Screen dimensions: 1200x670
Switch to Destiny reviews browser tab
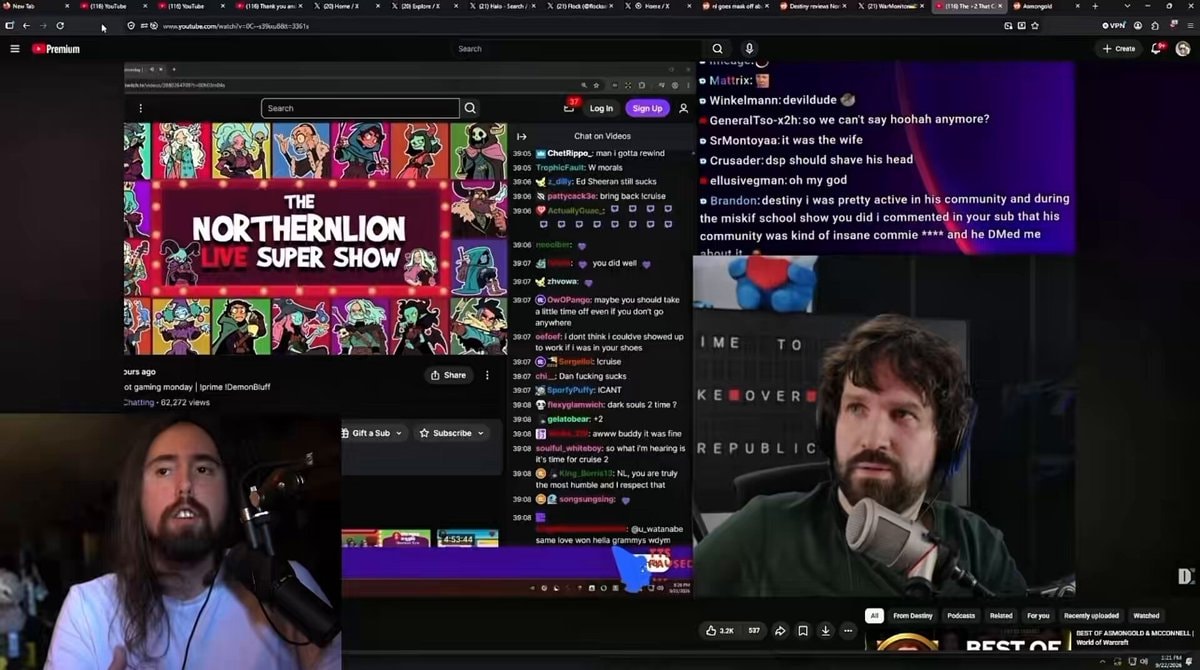(814, 6)
